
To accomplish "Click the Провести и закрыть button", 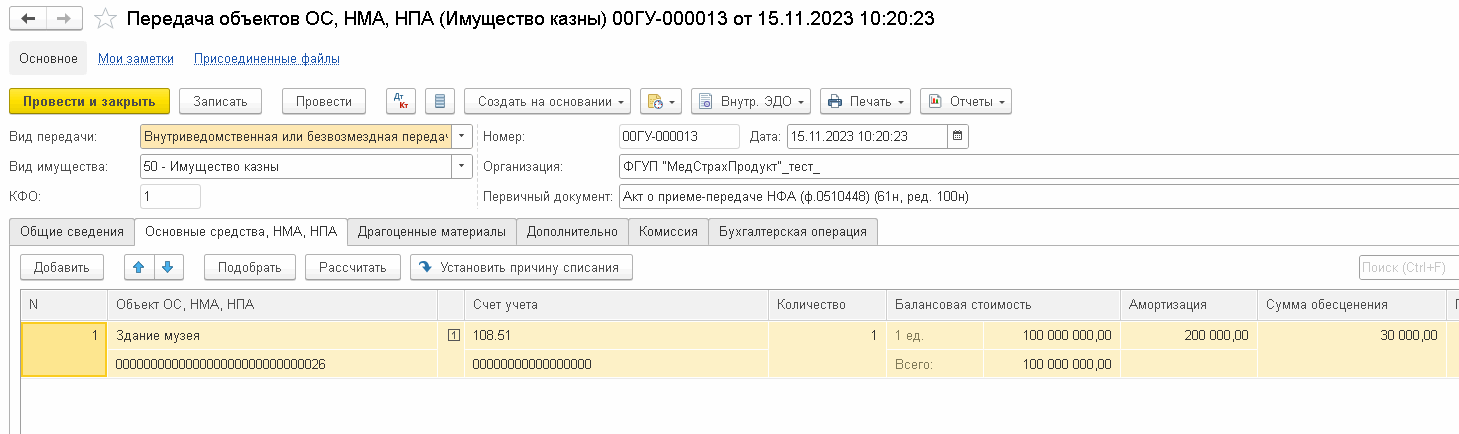I will pyautogui.click(x=89, y=101).
